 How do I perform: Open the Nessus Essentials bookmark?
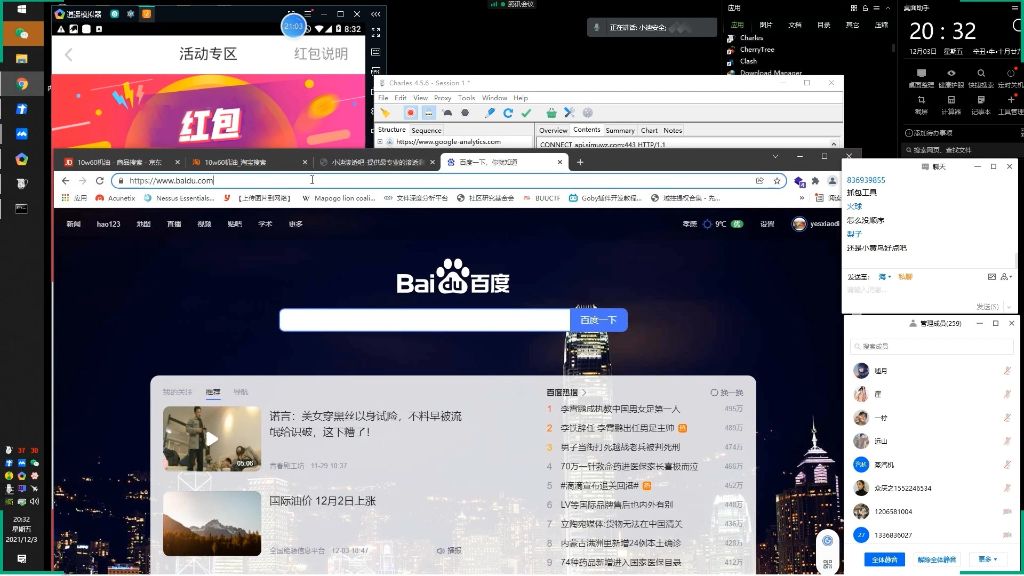178,198
